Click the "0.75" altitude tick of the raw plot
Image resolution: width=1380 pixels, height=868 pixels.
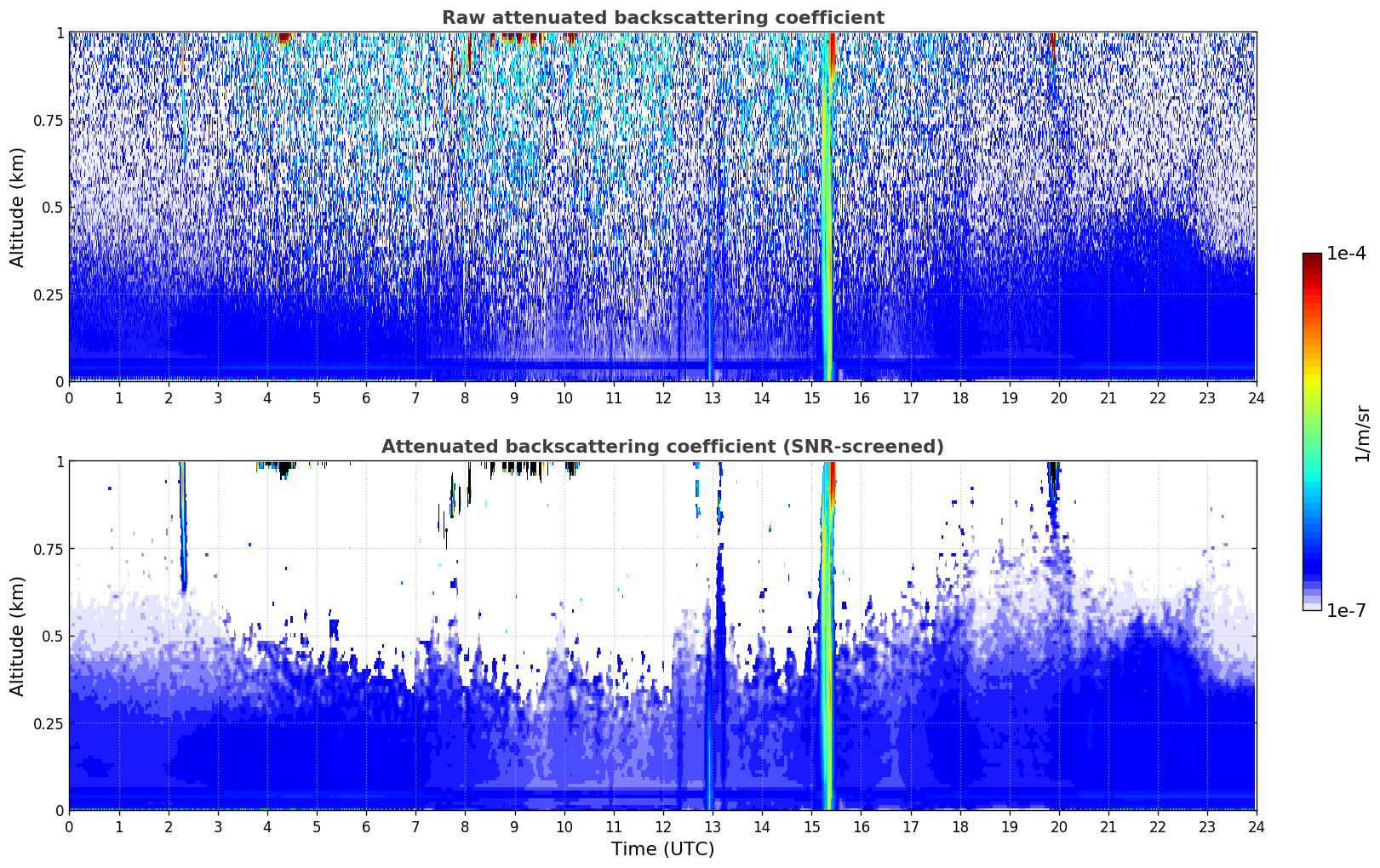tap(49, 120)
